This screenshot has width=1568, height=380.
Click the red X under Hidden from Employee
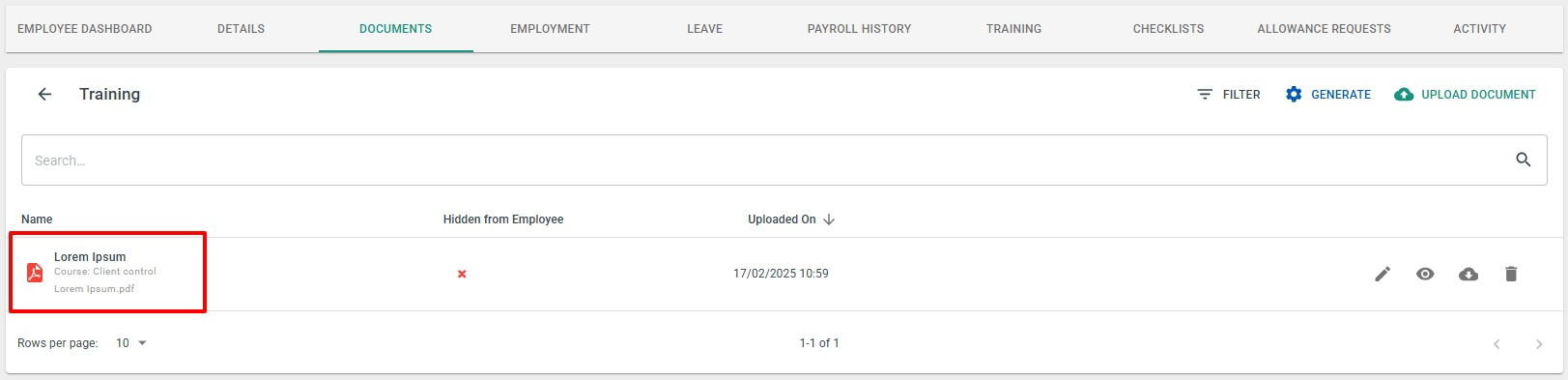coord(462,274)
